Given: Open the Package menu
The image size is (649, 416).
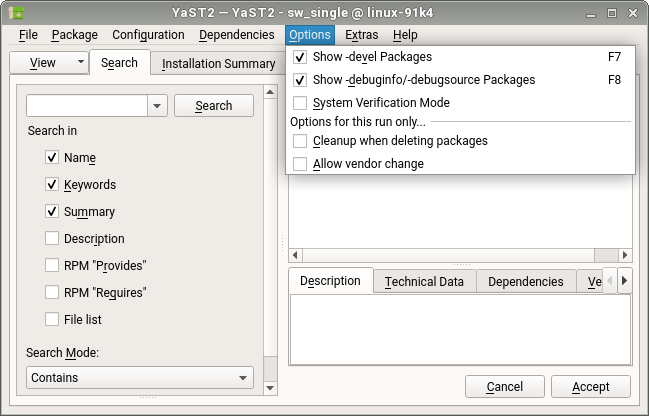Looking at the screenshot, I should coord(75,35).
